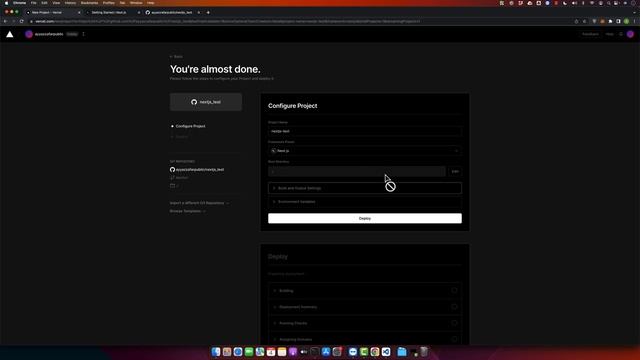Click the white Deploy button
The height and width of the screenshot is (360, 640).
(365, 218)
